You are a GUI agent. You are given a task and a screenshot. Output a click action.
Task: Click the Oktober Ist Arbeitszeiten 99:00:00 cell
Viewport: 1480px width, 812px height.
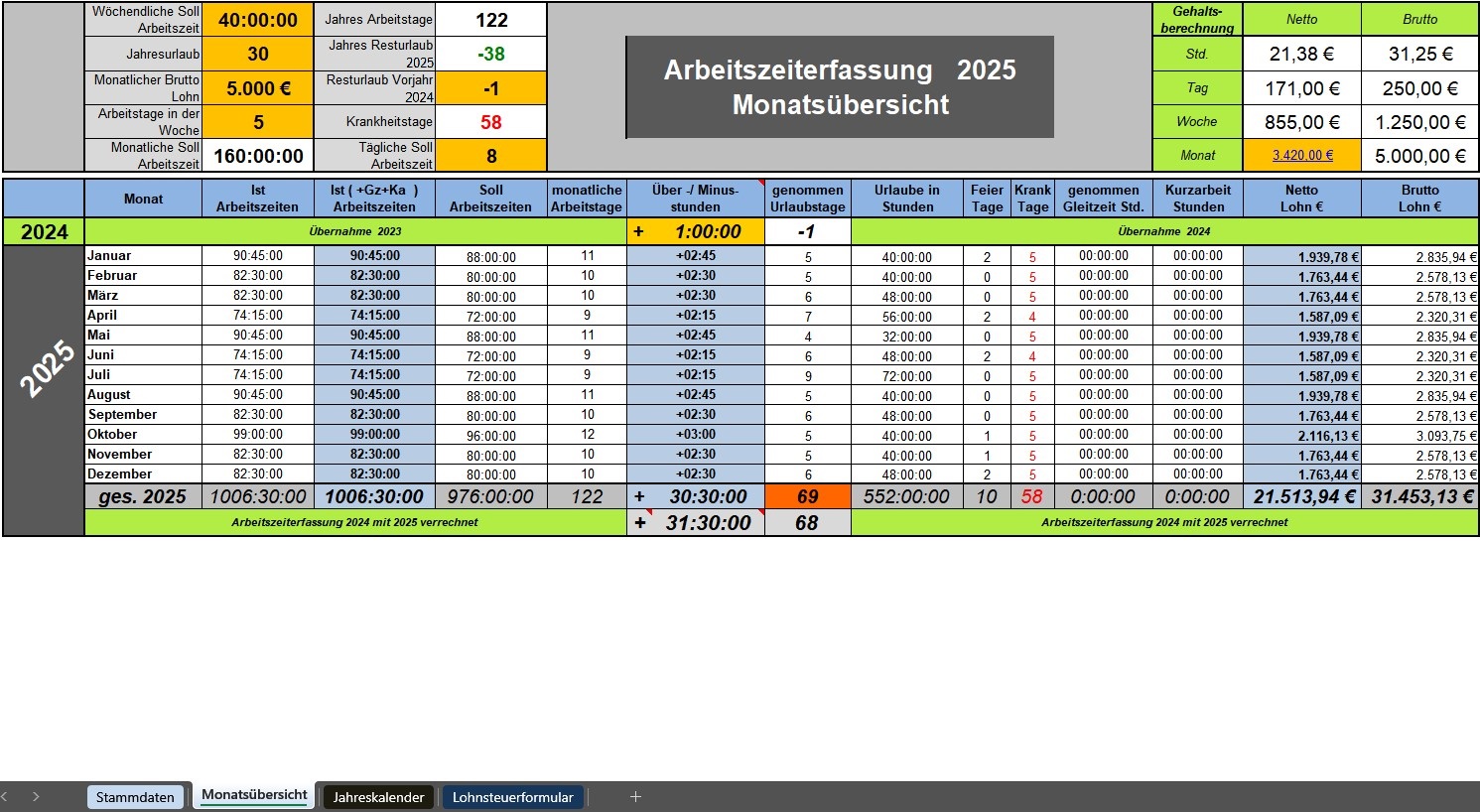(x=258, y=435)
